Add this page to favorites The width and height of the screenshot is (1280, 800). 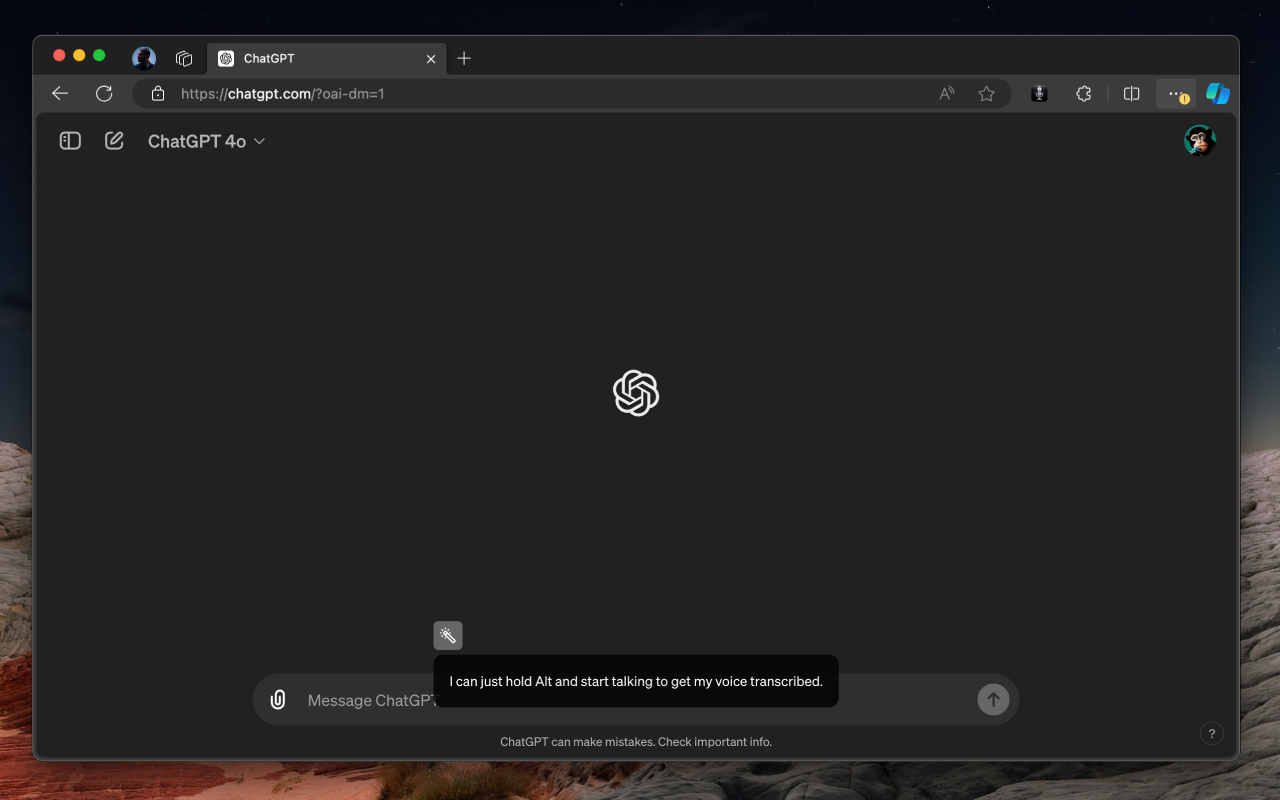tap(987, 93)
